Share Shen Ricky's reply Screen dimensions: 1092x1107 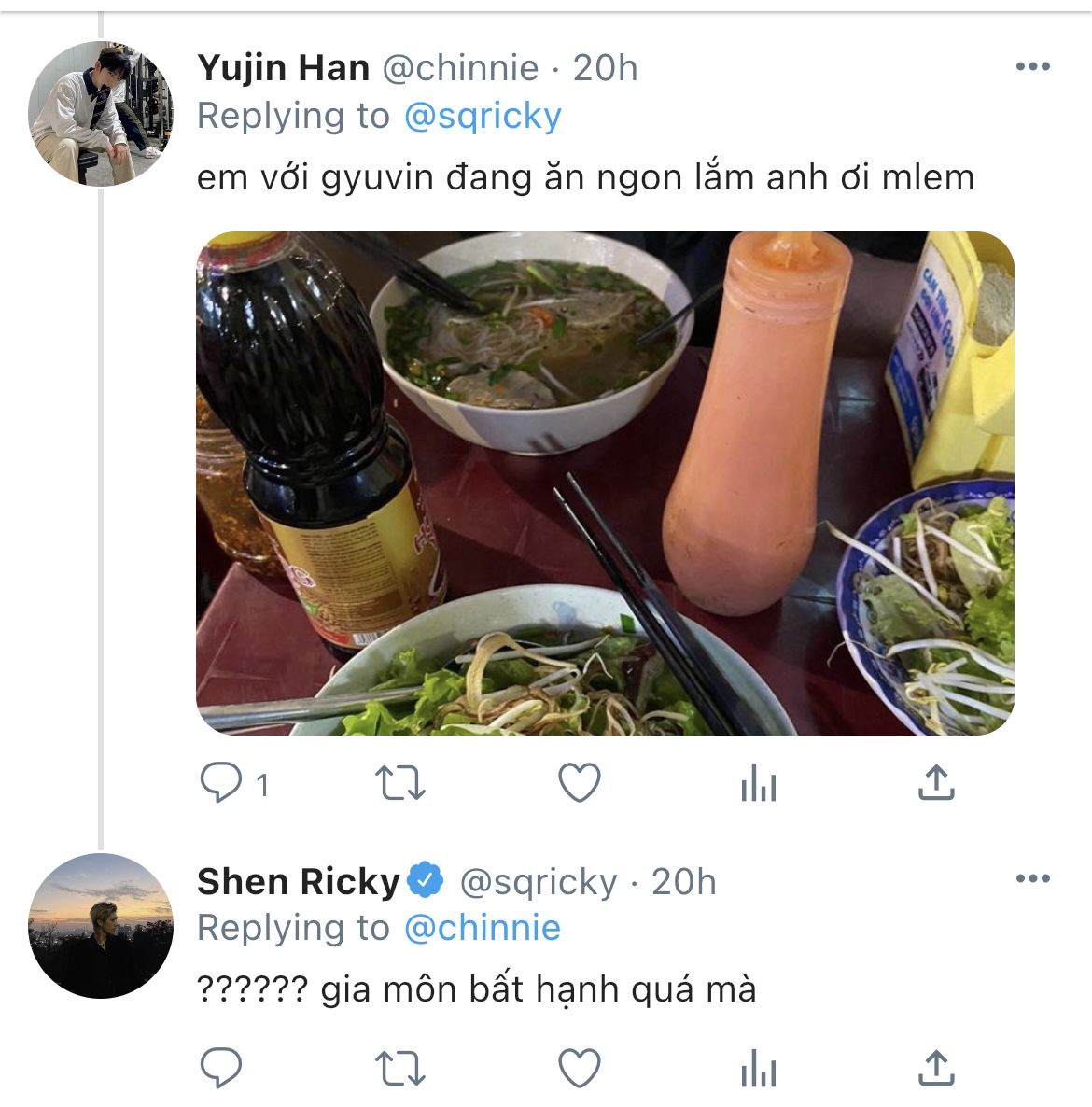coord(935,1068)
